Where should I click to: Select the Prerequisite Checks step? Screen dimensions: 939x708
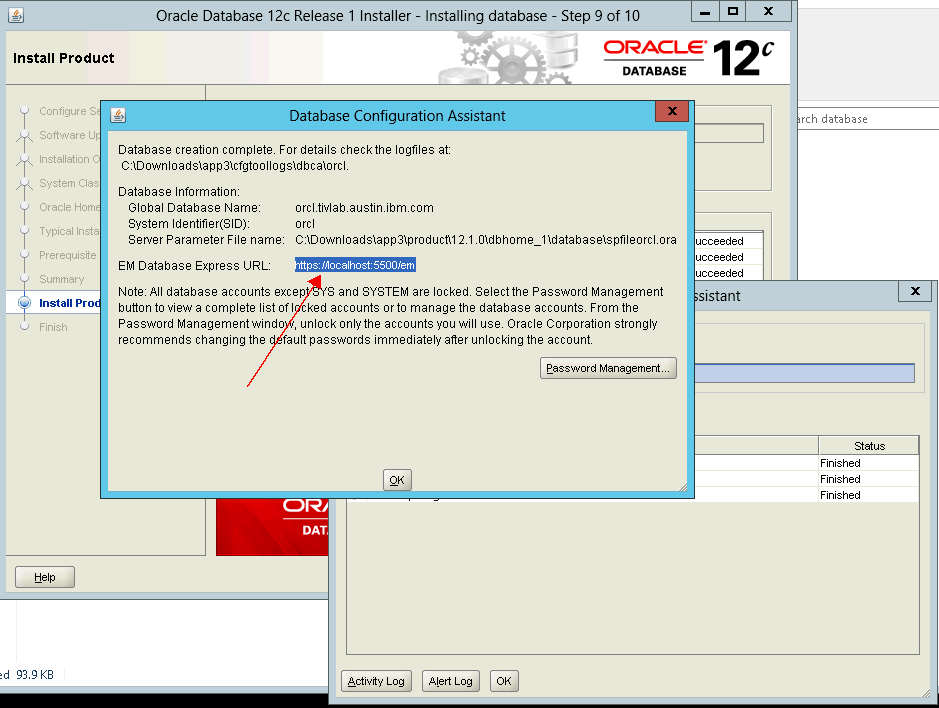tap(68, 255)
